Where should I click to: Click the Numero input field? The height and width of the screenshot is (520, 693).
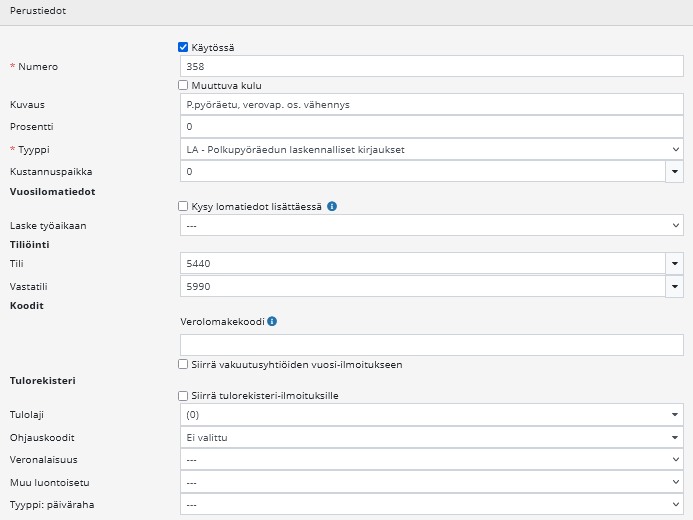pyautogui.click(x=430, y=67)
